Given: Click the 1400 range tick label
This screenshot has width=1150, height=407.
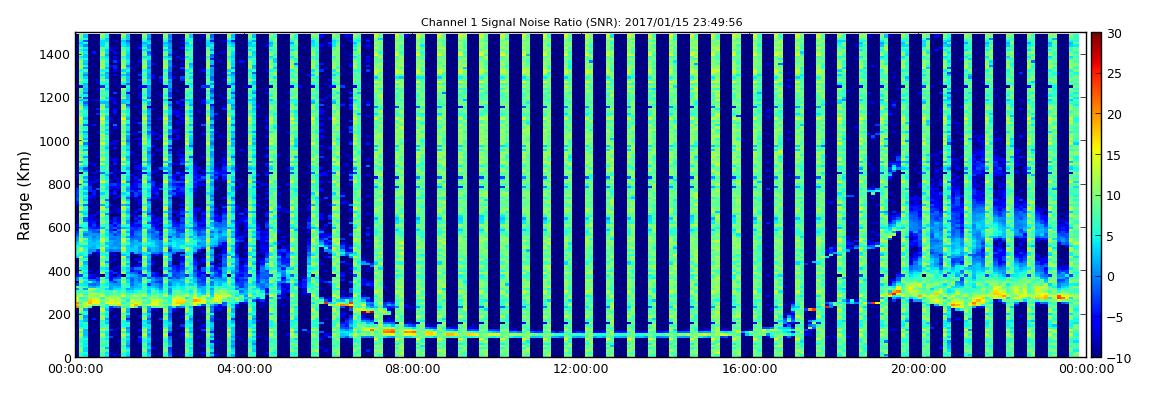Looking at the screenshot, I should tap(54, 55).
